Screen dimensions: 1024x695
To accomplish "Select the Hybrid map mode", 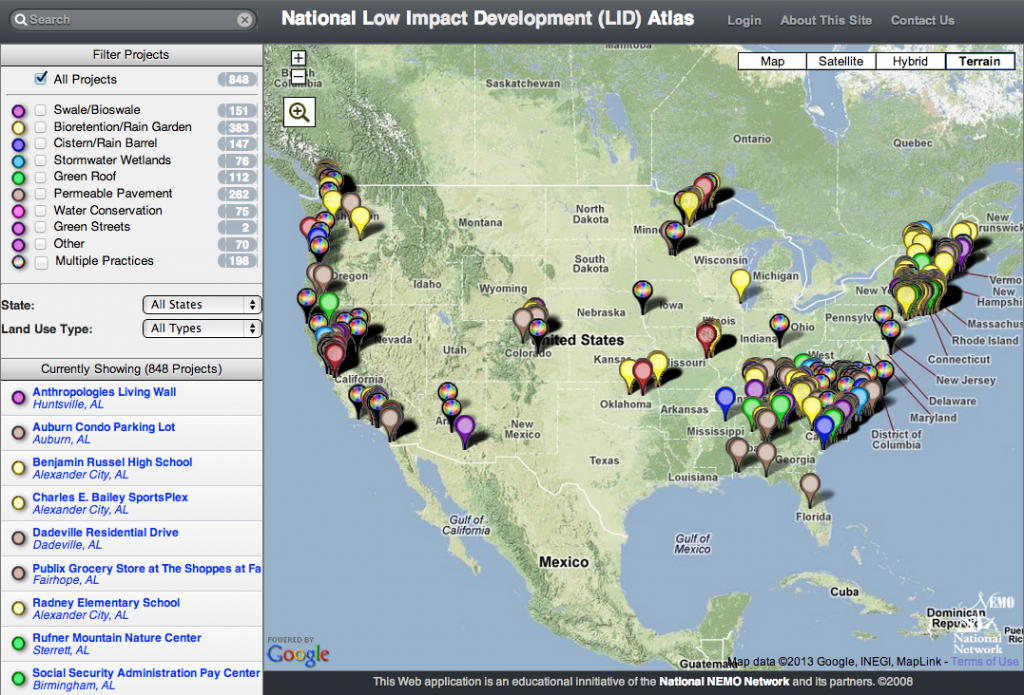I will pyautogui.click(x=910, y=60).
